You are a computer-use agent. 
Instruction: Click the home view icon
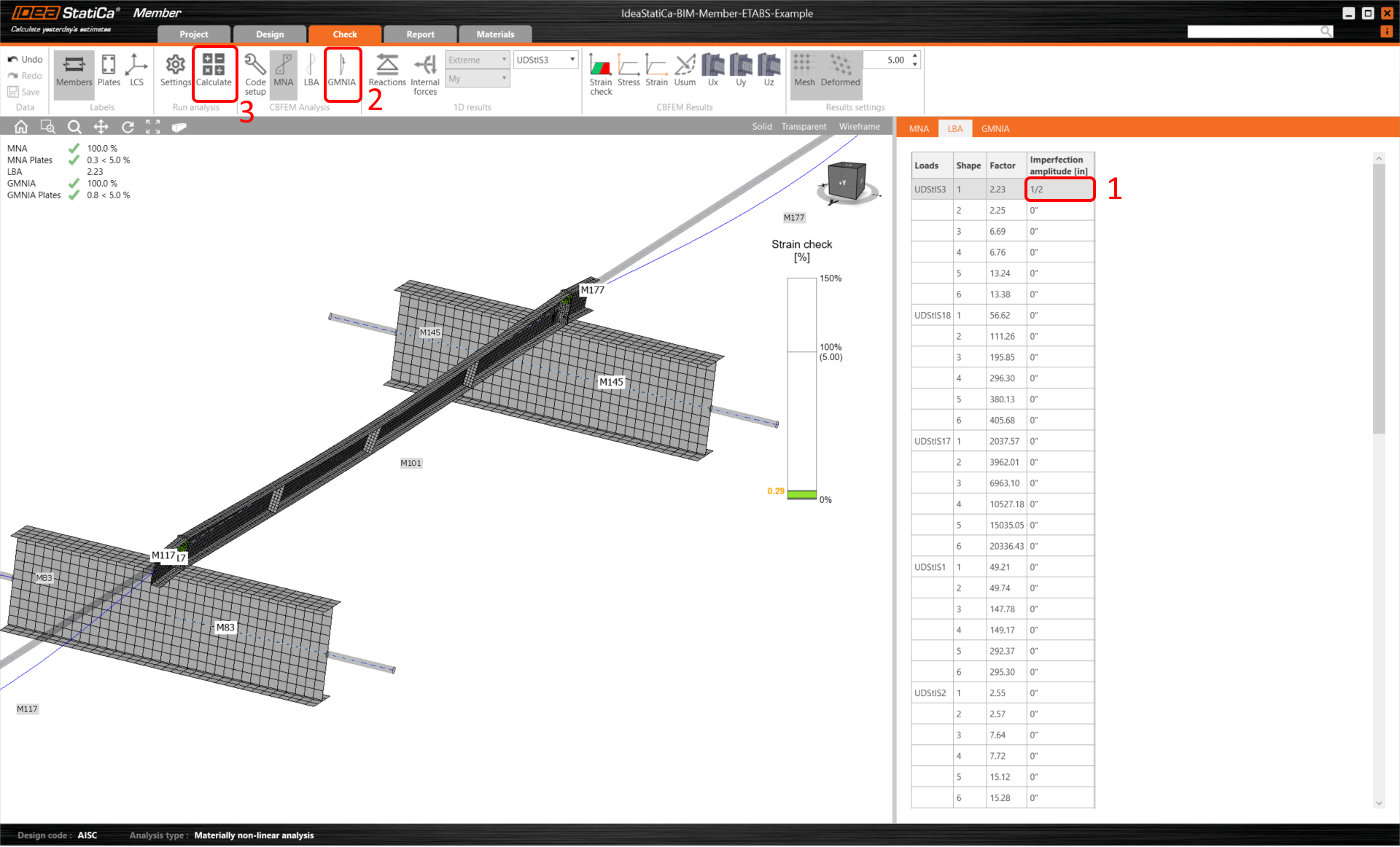(21, 127)
